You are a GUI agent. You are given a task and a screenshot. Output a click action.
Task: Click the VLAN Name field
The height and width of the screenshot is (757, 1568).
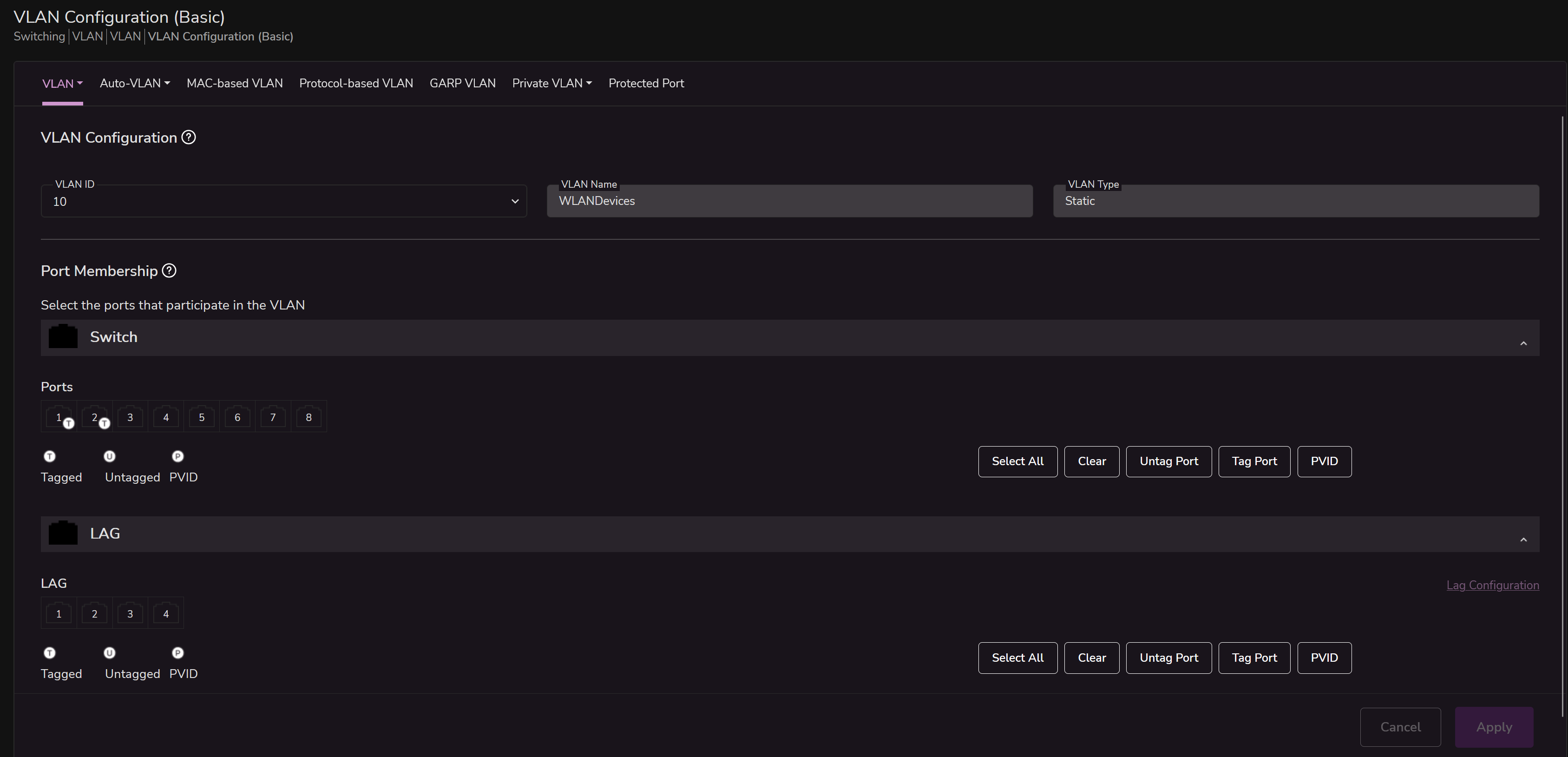(789, 202)
